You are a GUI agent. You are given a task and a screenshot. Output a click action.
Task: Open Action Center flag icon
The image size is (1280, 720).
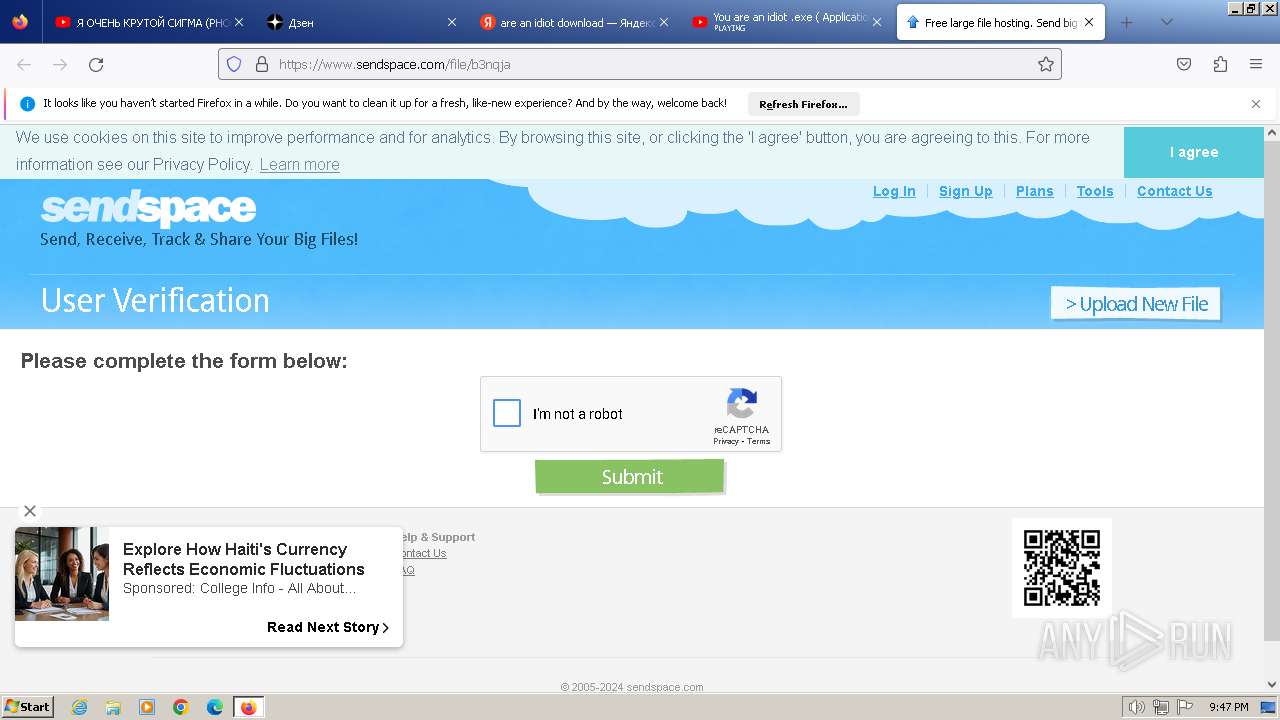[x=1185, y=707]
